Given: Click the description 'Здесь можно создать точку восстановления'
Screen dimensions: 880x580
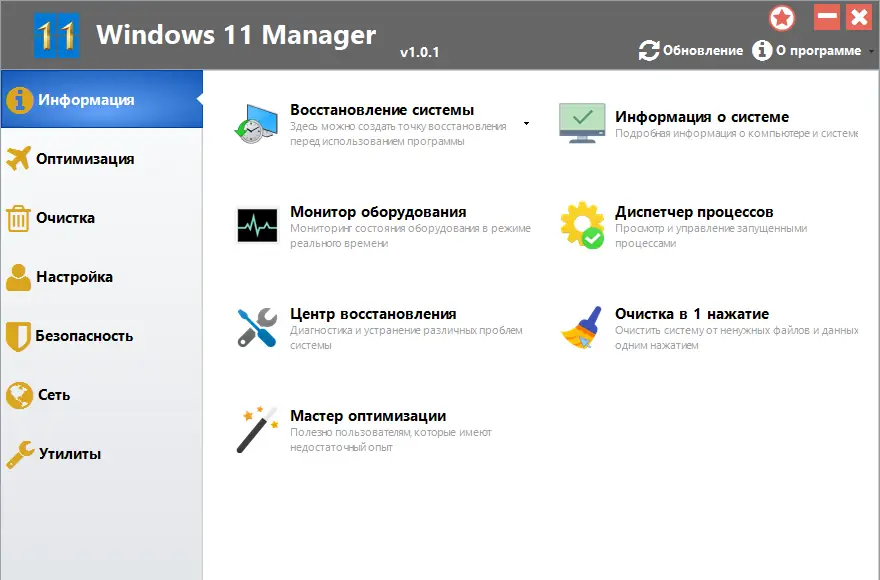Looking at the screenshot, I should pyautogui.click(x=398, y=126).
